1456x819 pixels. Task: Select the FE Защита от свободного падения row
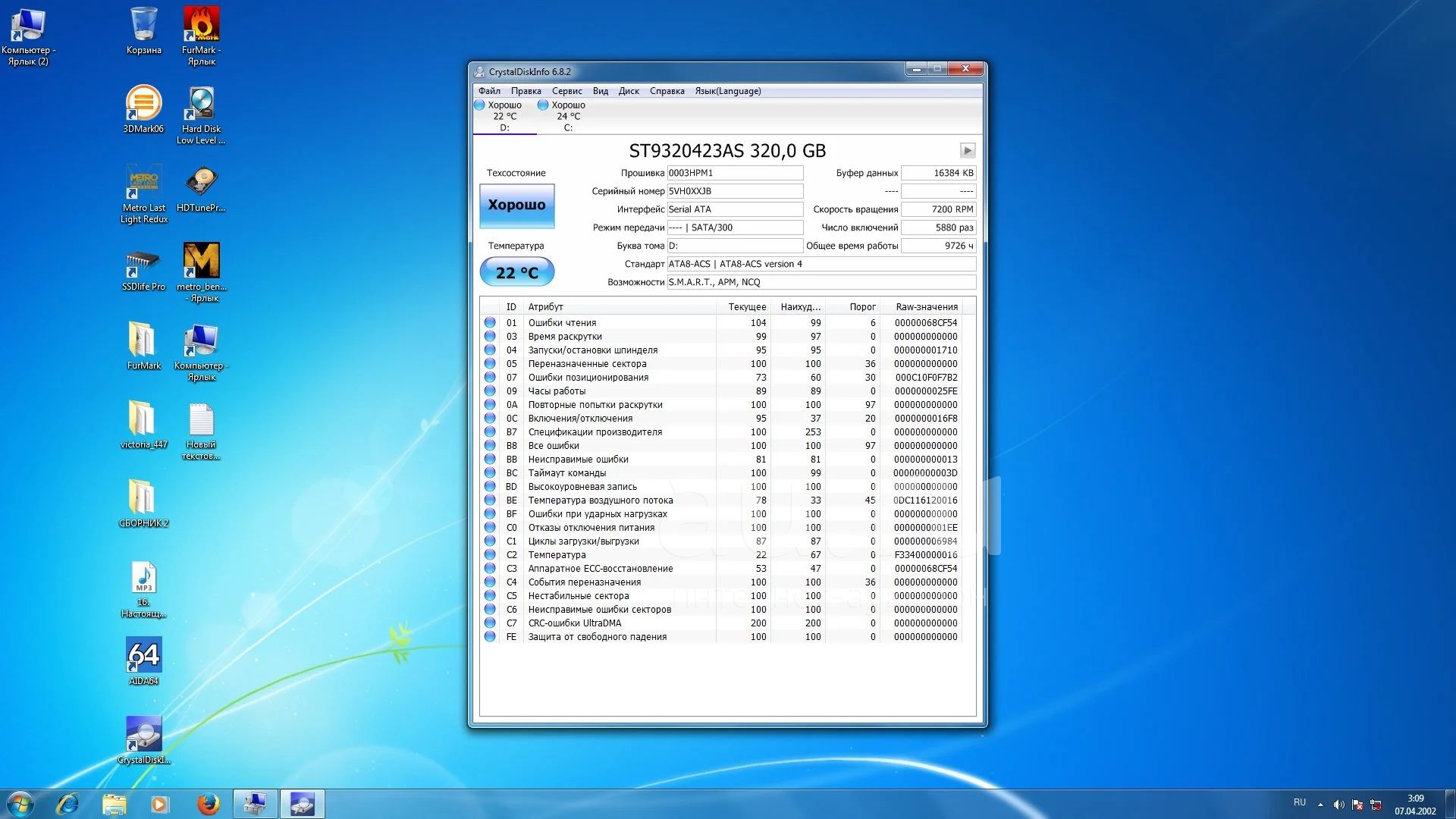721,637
